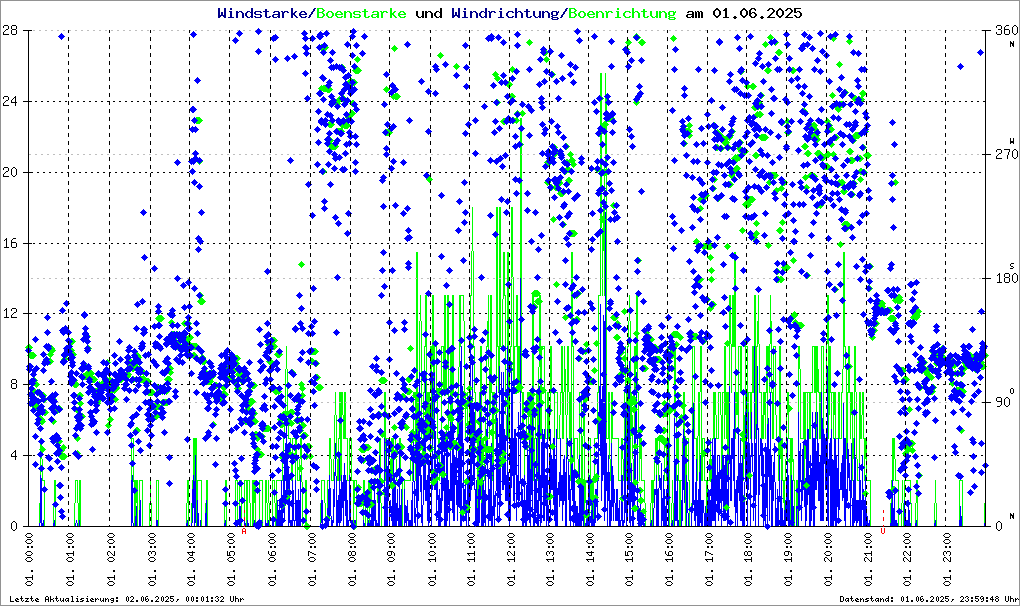Viewport: 1020px width, 606px height.
Task: Click time axis label '01. 20:00'
Action: [828, 559]
